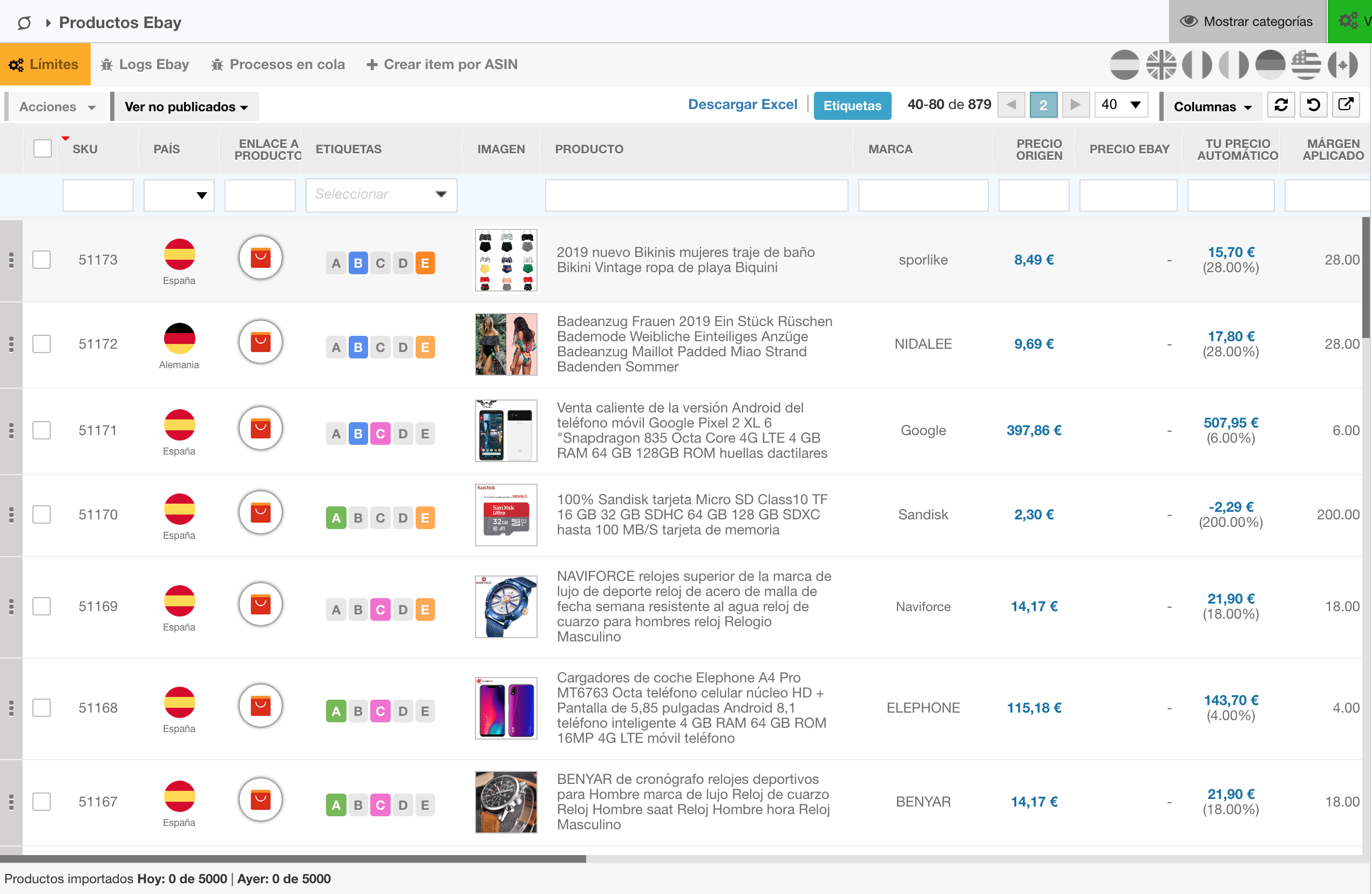Open the Procesos en cola tab
The image size is (1372, 894).
click(x=278, y=65)
